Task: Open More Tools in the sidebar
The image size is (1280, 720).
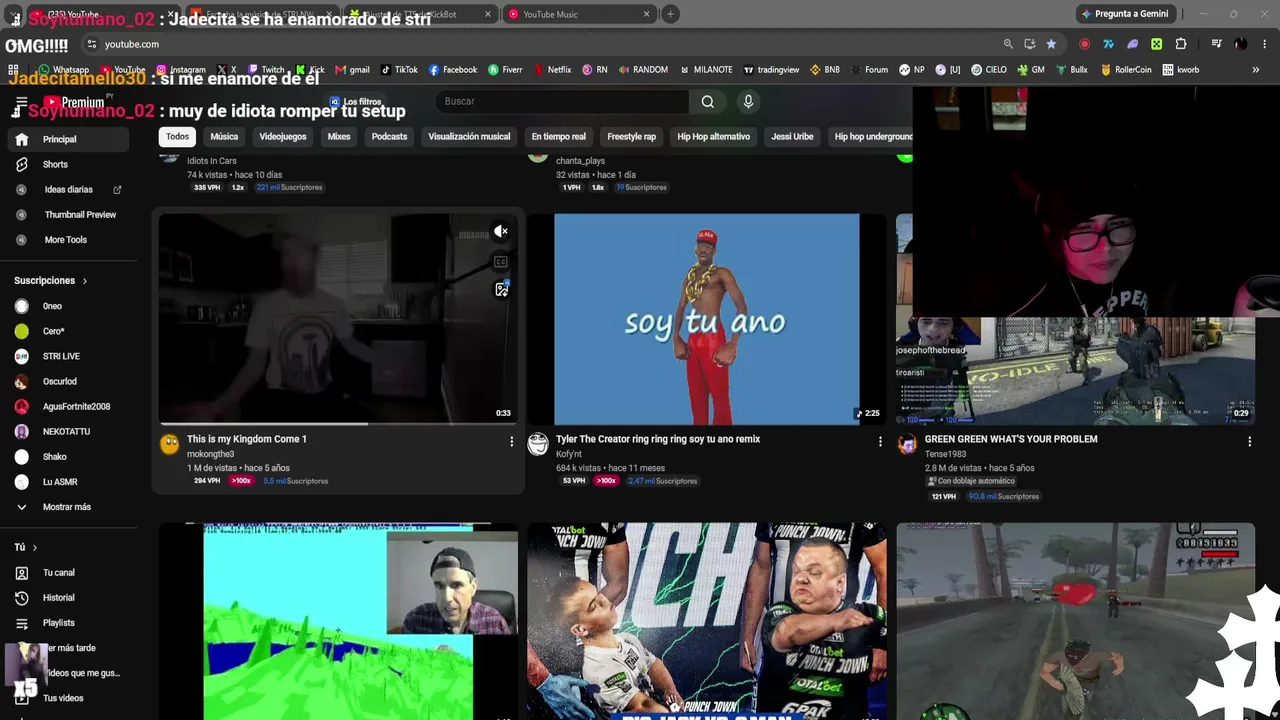Action: (66, 240)
